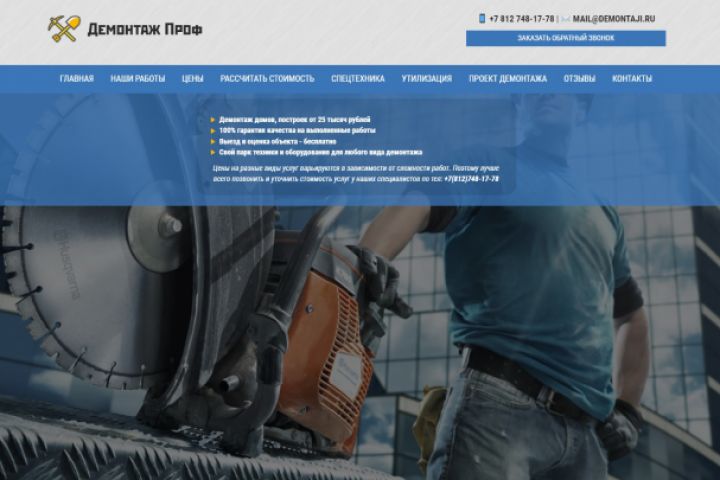Open the Контакты menu item
The image size is (720, 480).
coord(632,79)
